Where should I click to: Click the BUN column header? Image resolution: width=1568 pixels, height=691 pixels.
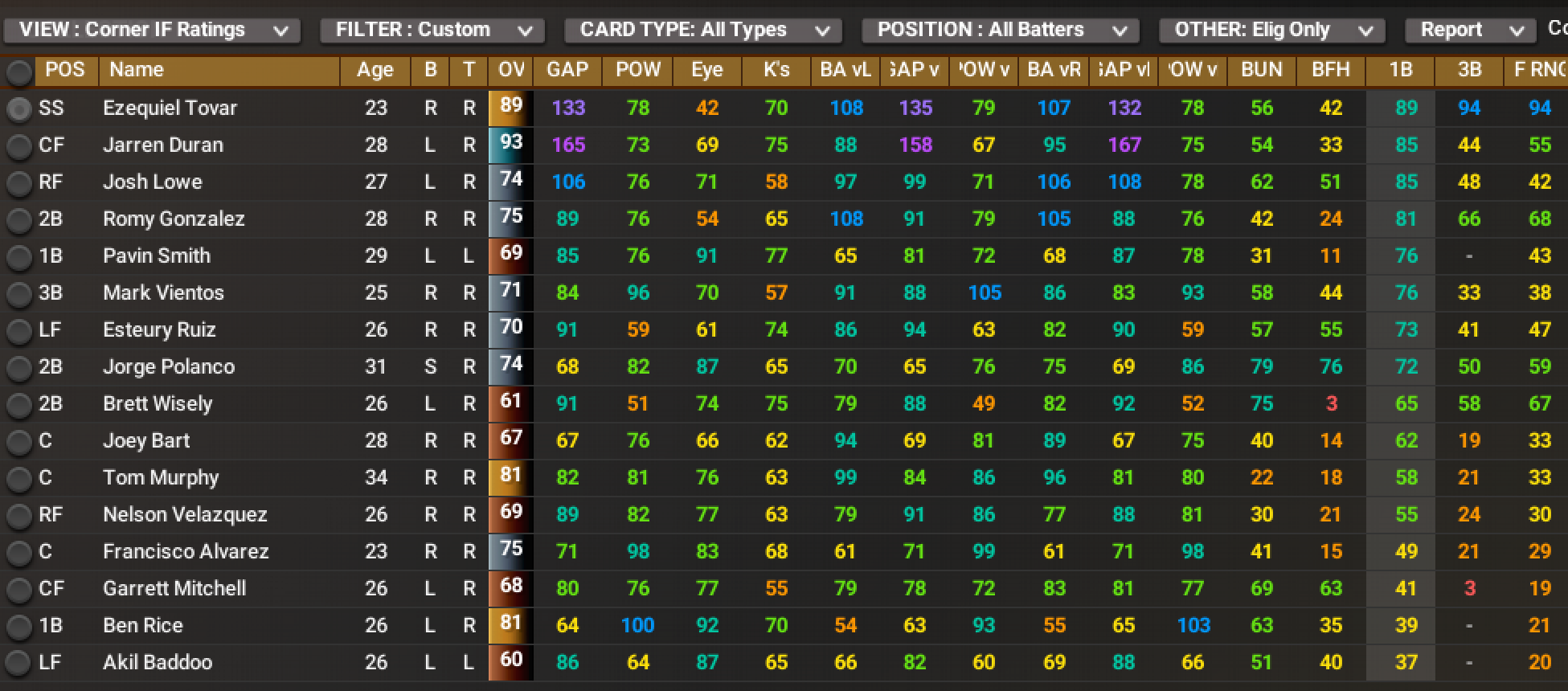1262,70
